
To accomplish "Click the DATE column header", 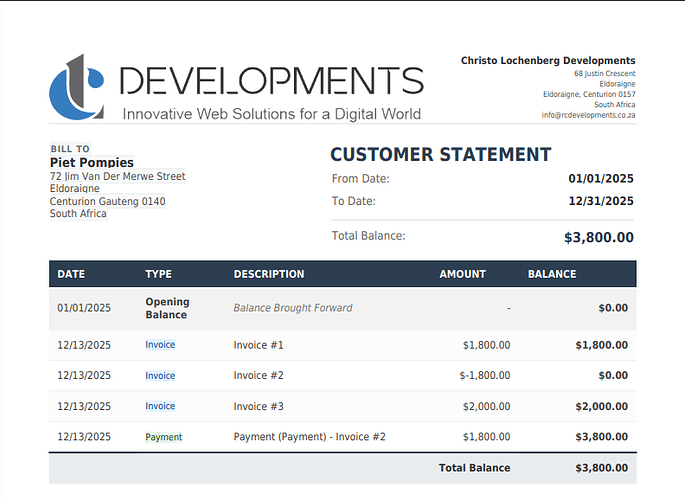I will coord(71,274).
